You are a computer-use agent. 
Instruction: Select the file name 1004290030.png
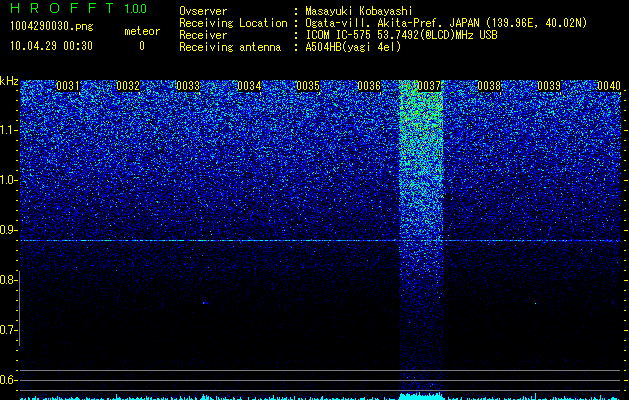[52, 27]
